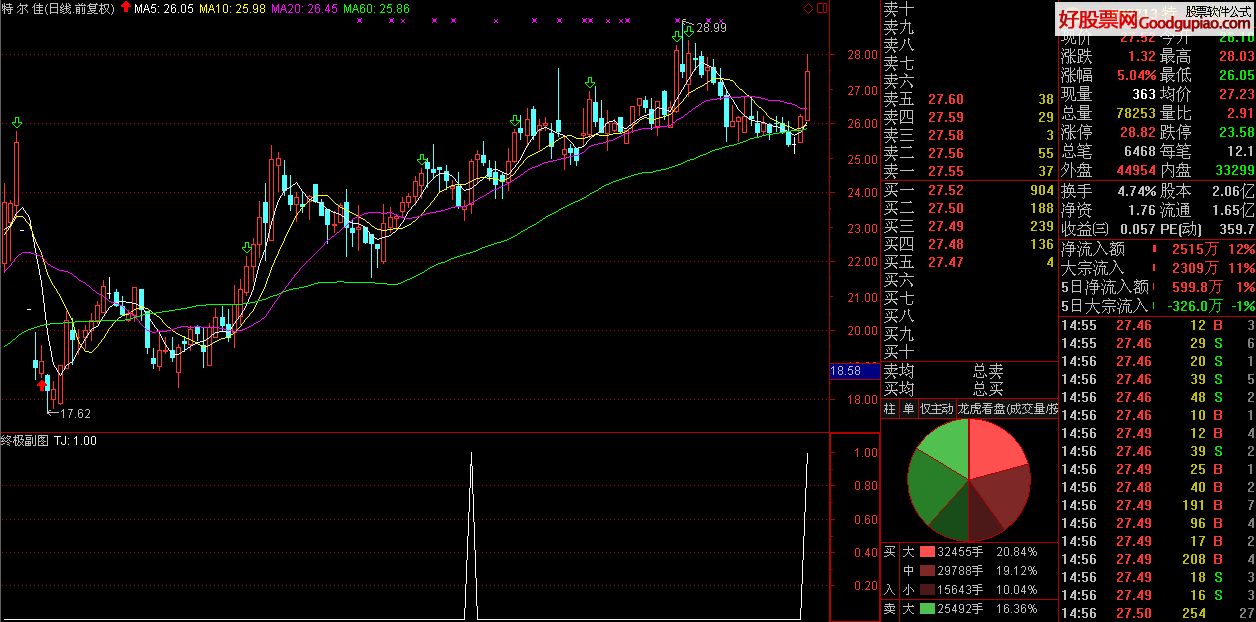Click the 总量 value 78253
1256x622 pixels.
point(1134,114)
